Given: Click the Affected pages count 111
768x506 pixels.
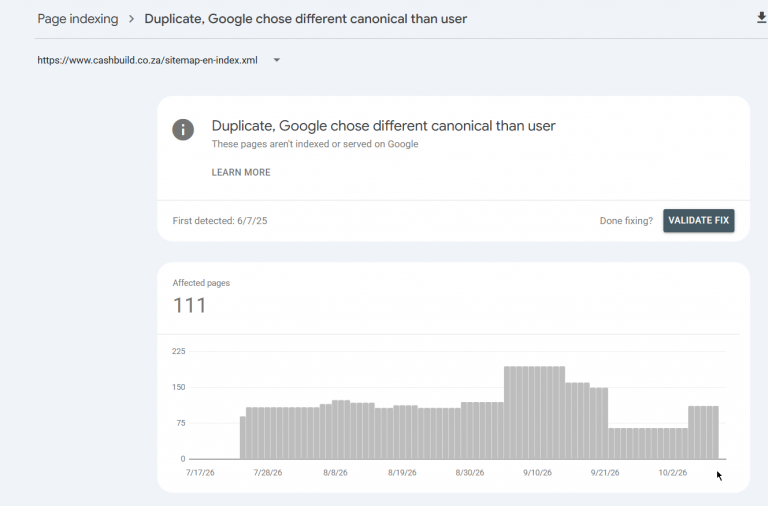Looking at the screenshot, I should [190, 305].
